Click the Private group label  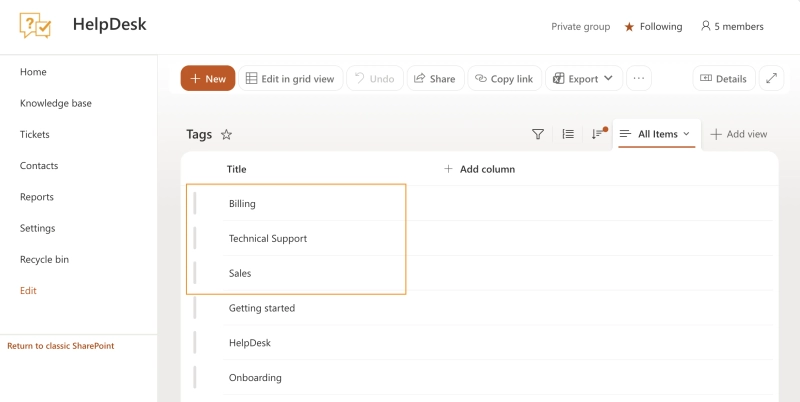[x=581, y=27]
